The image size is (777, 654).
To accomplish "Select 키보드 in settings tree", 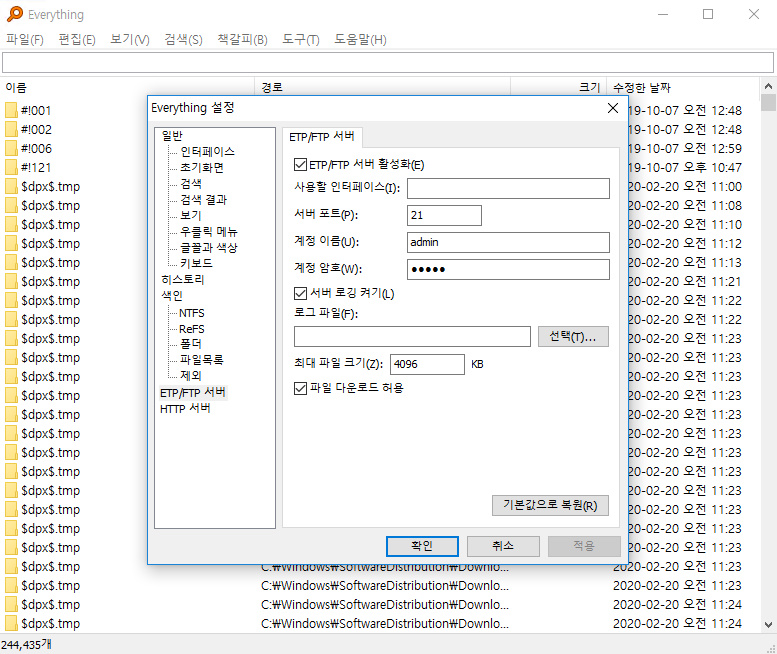I will point(196,263).
